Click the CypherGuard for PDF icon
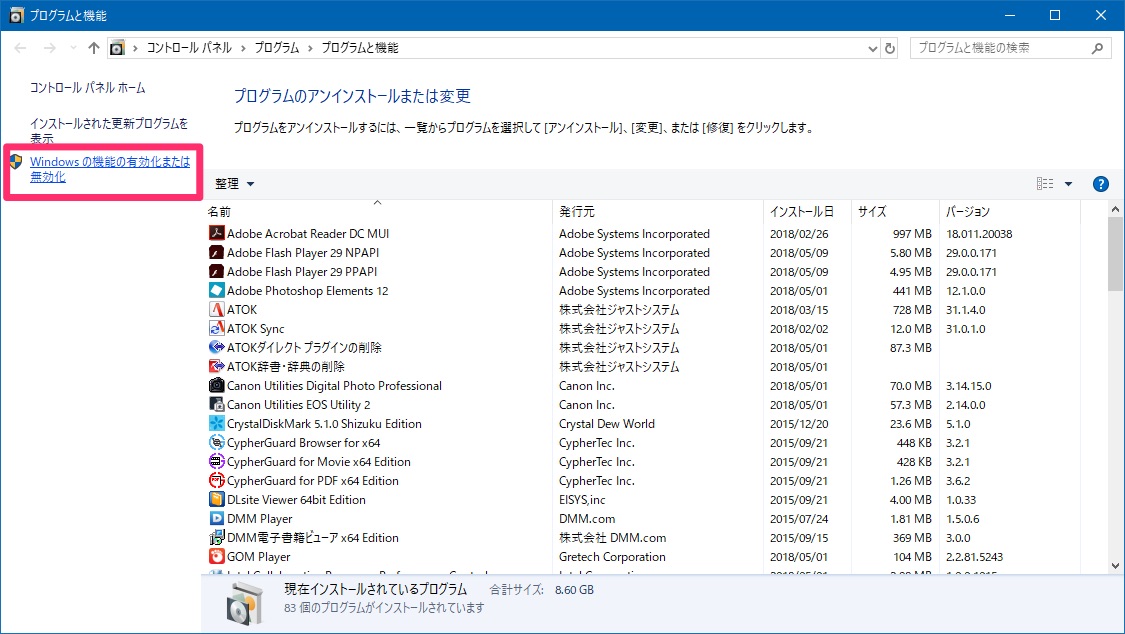Viewport: 1125px width, 634px height. click(x=216, y=481)
